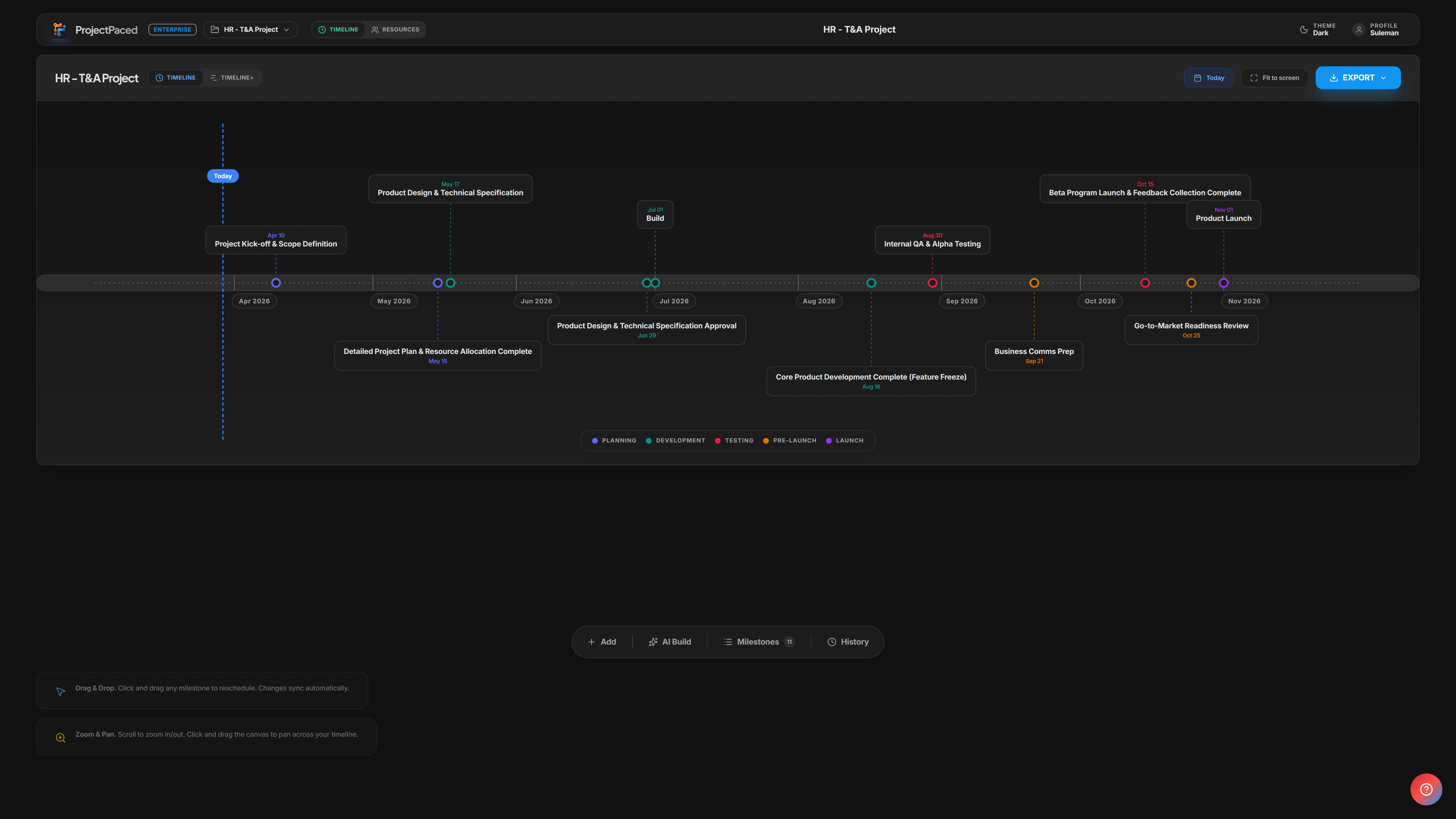Screen dimensions: 1456x819
Task: Select the Aug 16 Feature Freeze marker dot
Action: click(871, 283)
